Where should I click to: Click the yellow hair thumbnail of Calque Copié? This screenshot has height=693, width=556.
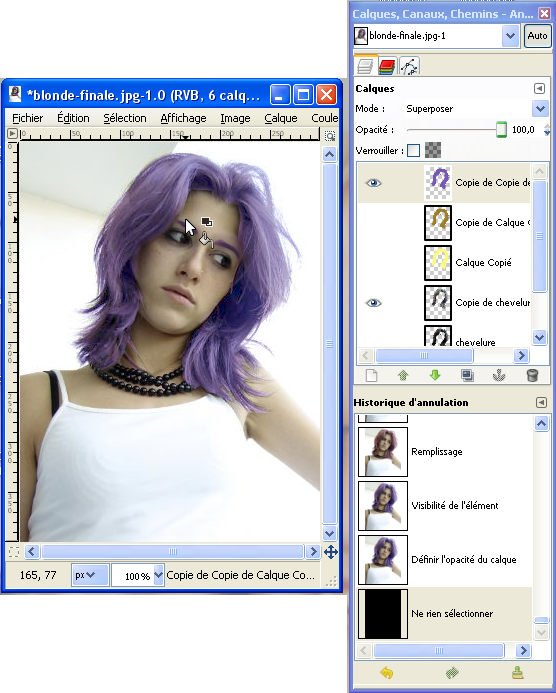pyautogui.click(x=438, y=263)
